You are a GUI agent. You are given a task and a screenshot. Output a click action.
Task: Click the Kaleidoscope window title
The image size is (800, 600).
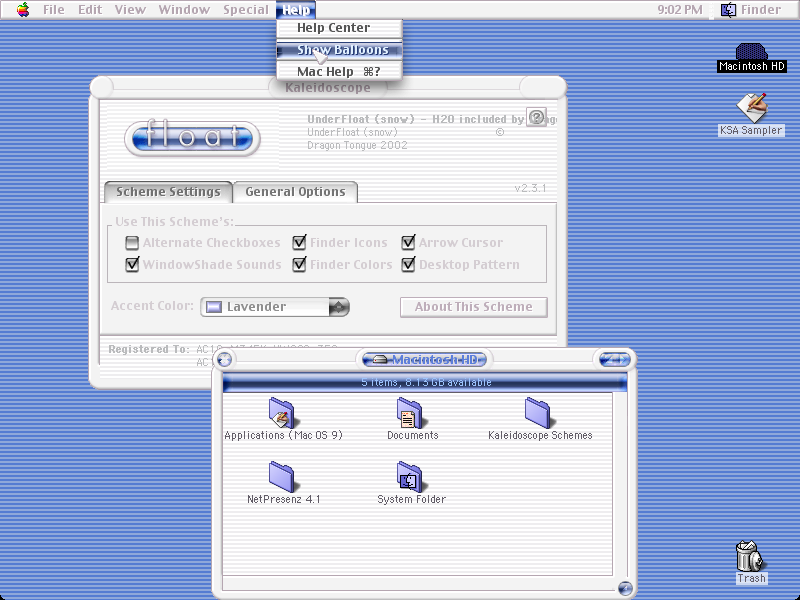pos(328,88)
